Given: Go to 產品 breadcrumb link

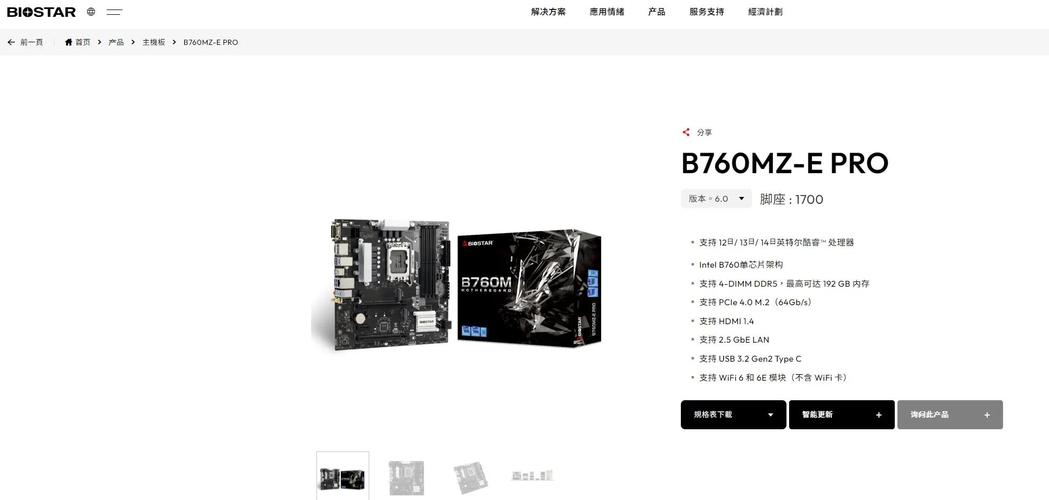Looking at the screenshot, I should 116,42.
